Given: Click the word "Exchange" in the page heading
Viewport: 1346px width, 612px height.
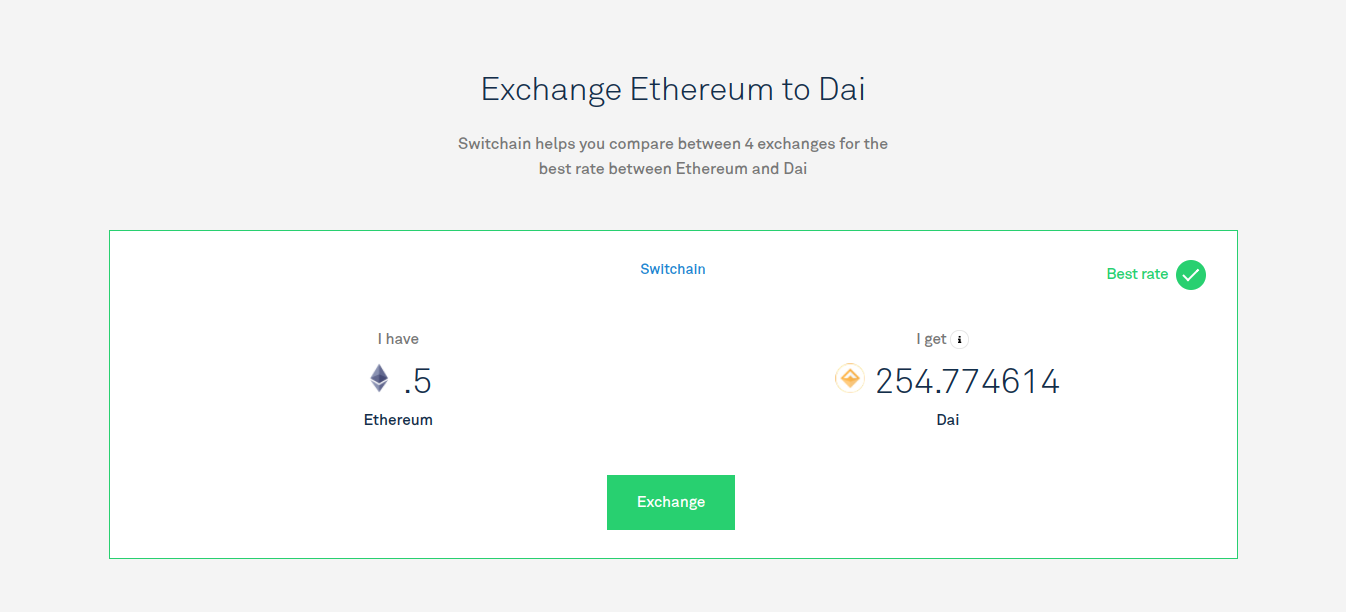Looking at the screenshot, I should [x=550, y=90].
